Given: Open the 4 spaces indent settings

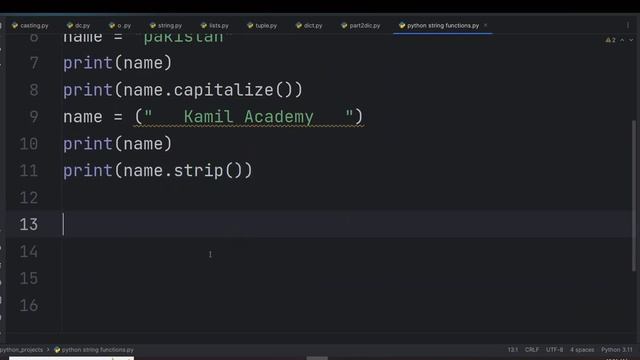Looking at the screenshot, I should pyautogui.click(x=582, y=350).
